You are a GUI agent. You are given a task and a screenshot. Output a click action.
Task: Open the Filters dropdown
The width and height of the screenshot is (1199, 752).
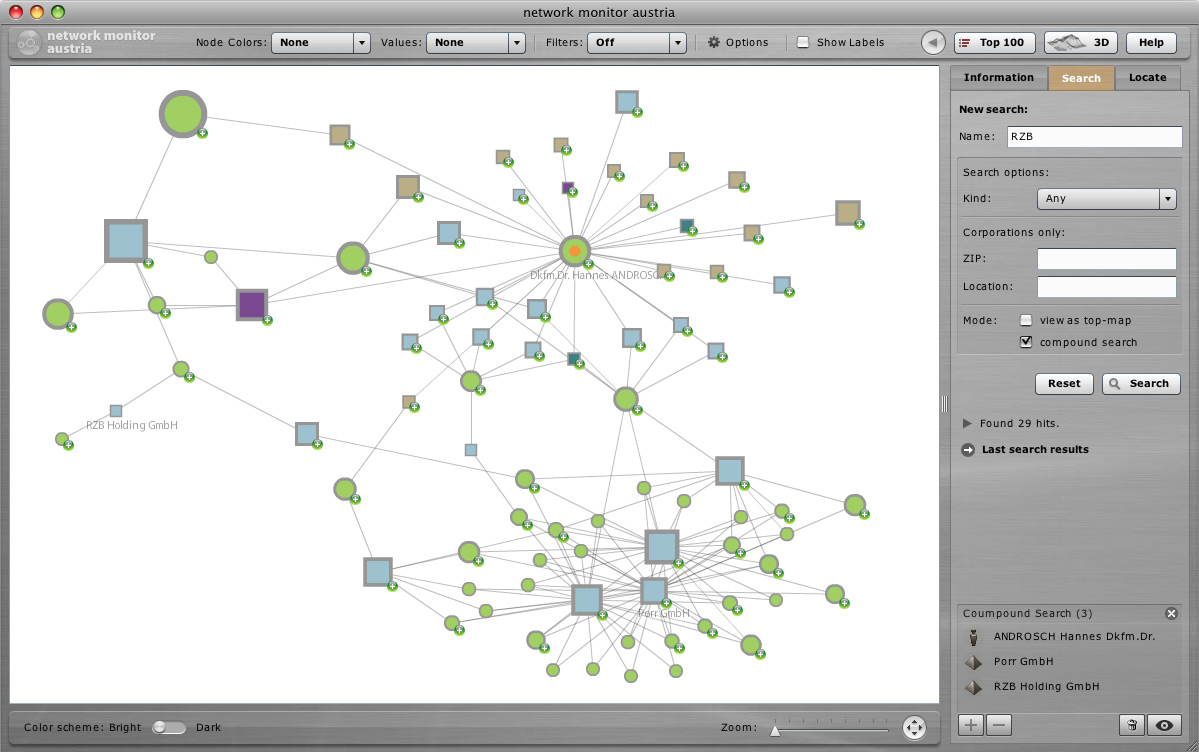point(637,43)
